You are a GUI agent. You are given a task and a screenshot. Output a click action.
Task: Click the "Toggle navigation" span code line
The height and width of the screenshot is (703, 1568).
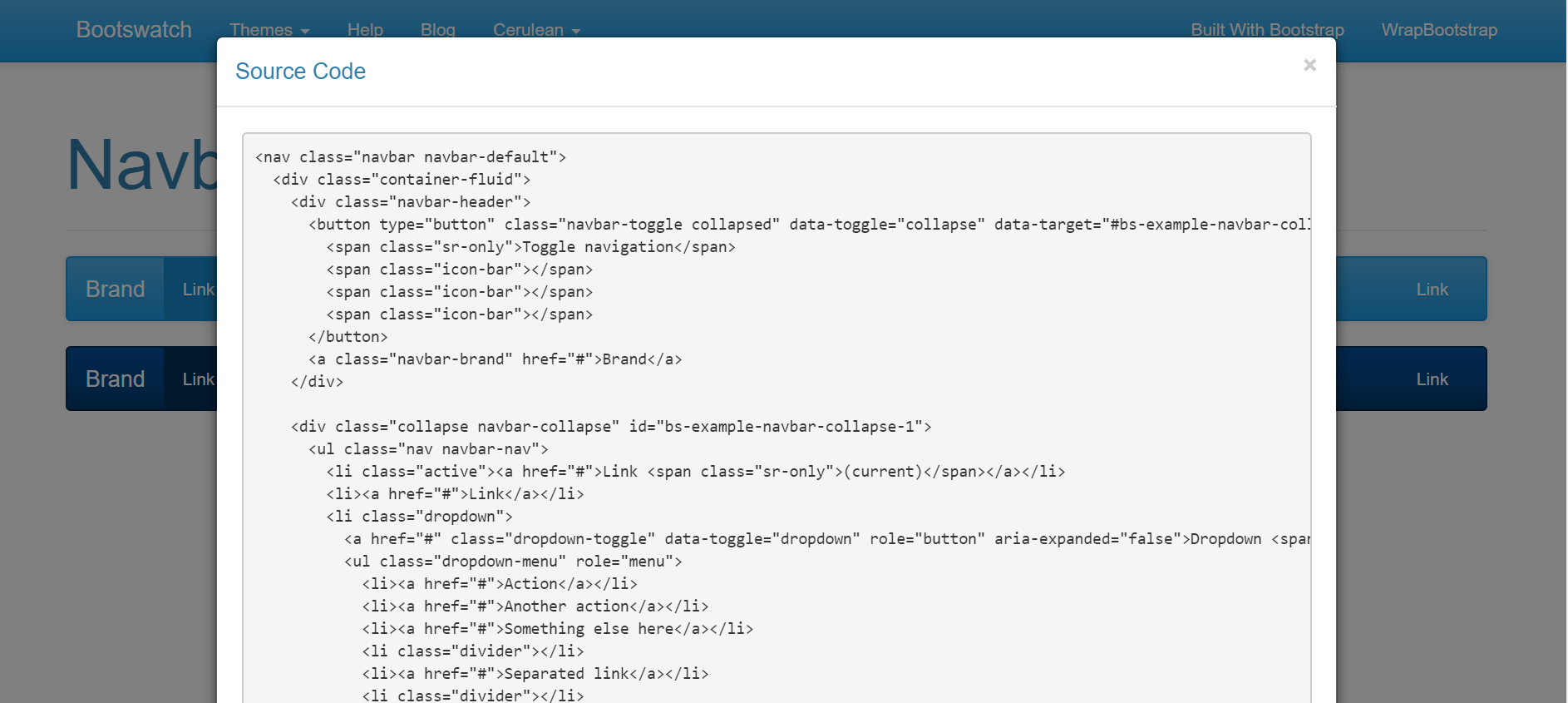[x=530, y=247]
